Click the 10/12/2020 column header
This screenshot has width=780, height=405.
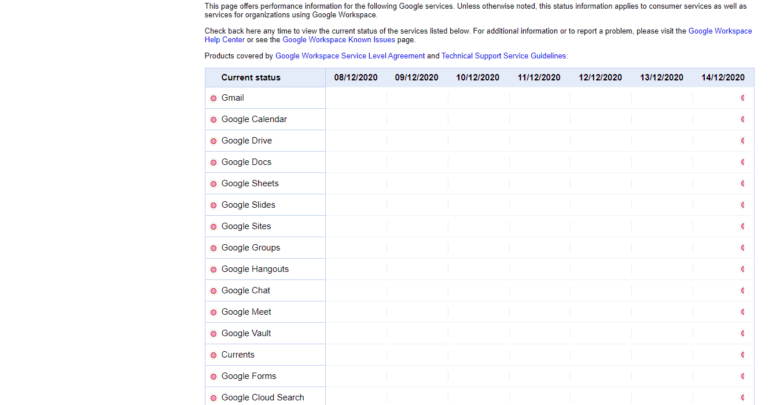tap(478, 78)
